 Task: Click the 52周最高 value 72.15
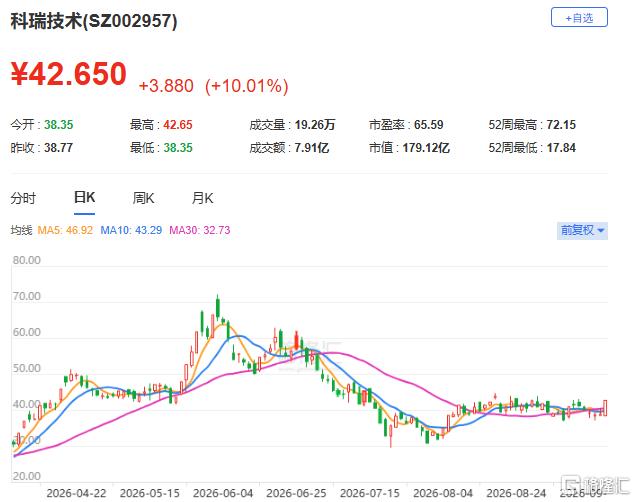[x=561, y=124]
